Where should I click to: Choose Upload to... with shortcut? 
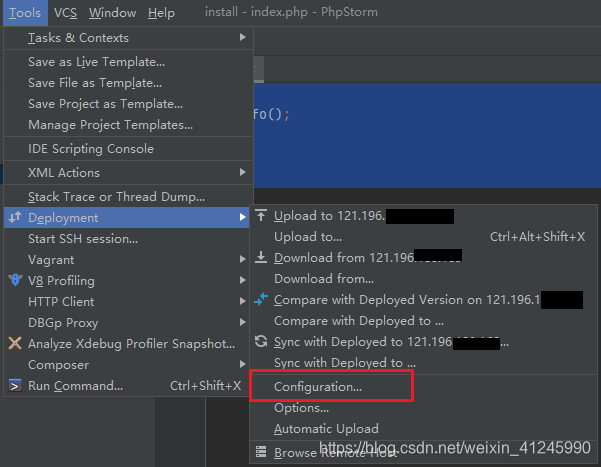coord(423,237)
